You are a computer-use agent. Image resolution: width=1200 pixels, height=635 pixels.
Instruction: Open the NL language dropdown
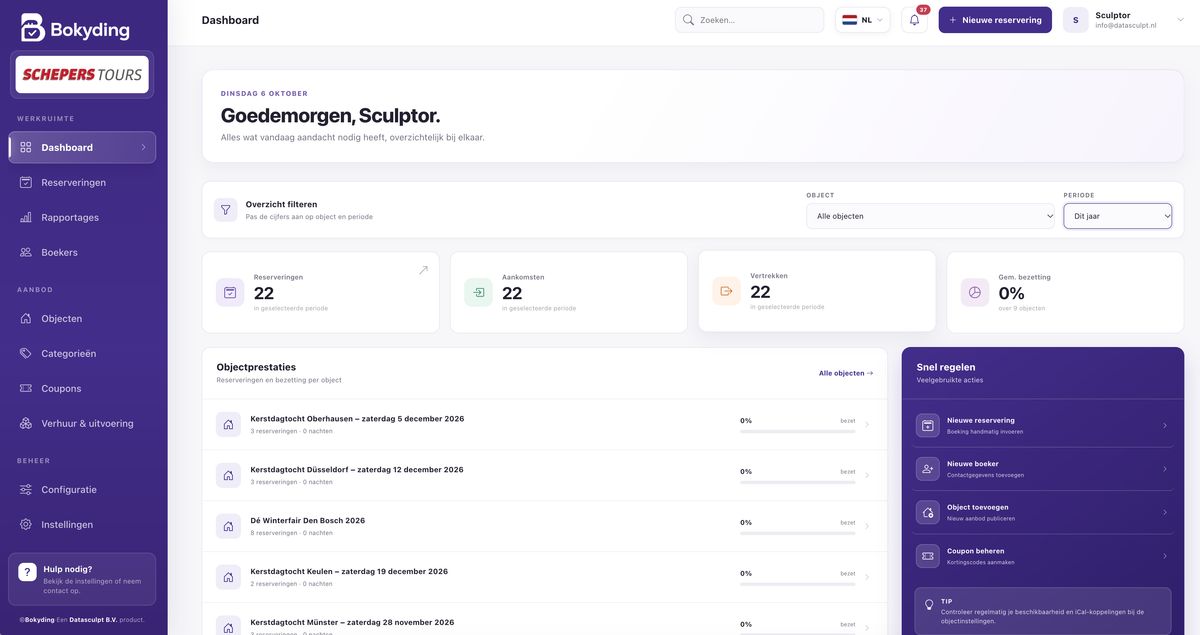863,20
